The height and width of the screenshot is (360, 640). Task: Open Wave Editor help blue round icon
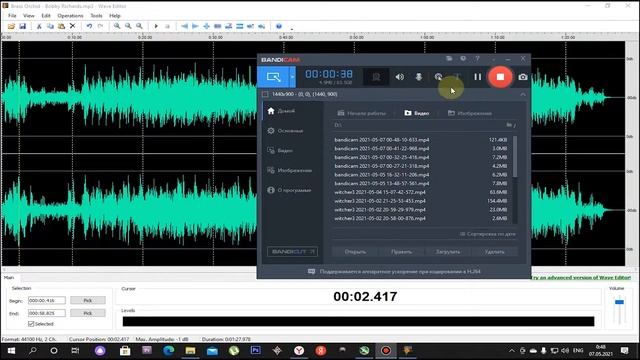[x=279, y=26]
